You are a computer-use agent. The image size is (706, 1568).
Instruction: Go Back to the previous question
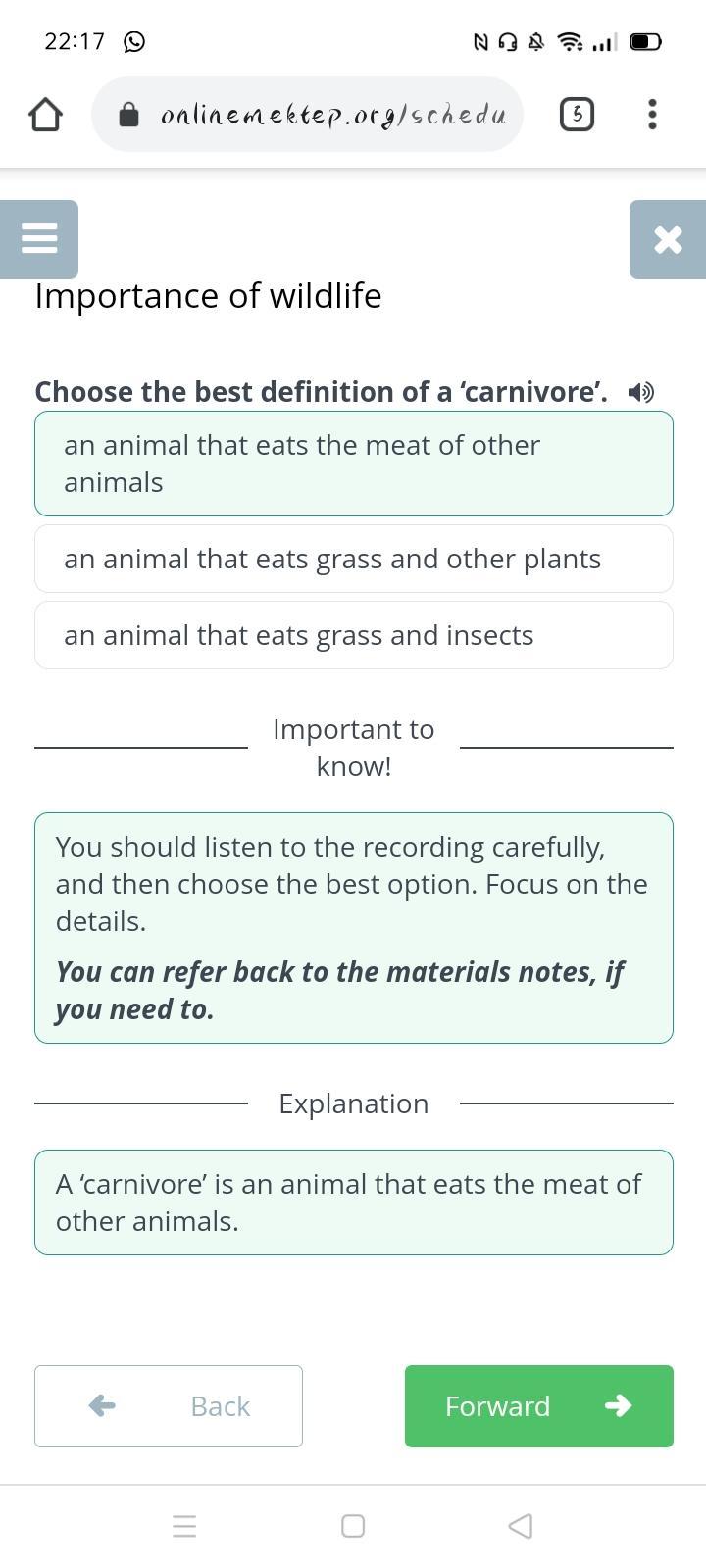(169, 1406)
